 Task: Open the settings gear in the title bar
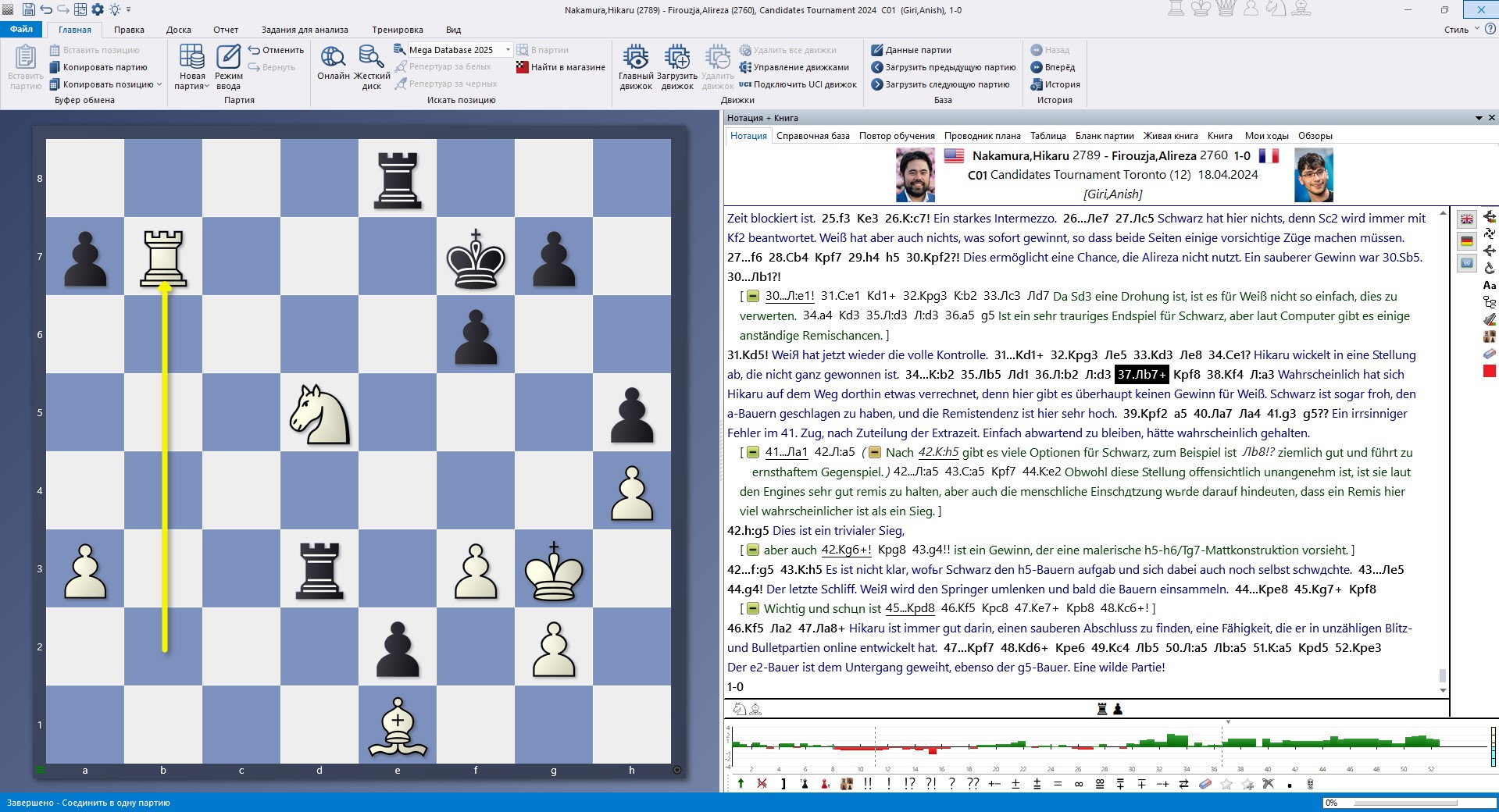coord(97,10)
